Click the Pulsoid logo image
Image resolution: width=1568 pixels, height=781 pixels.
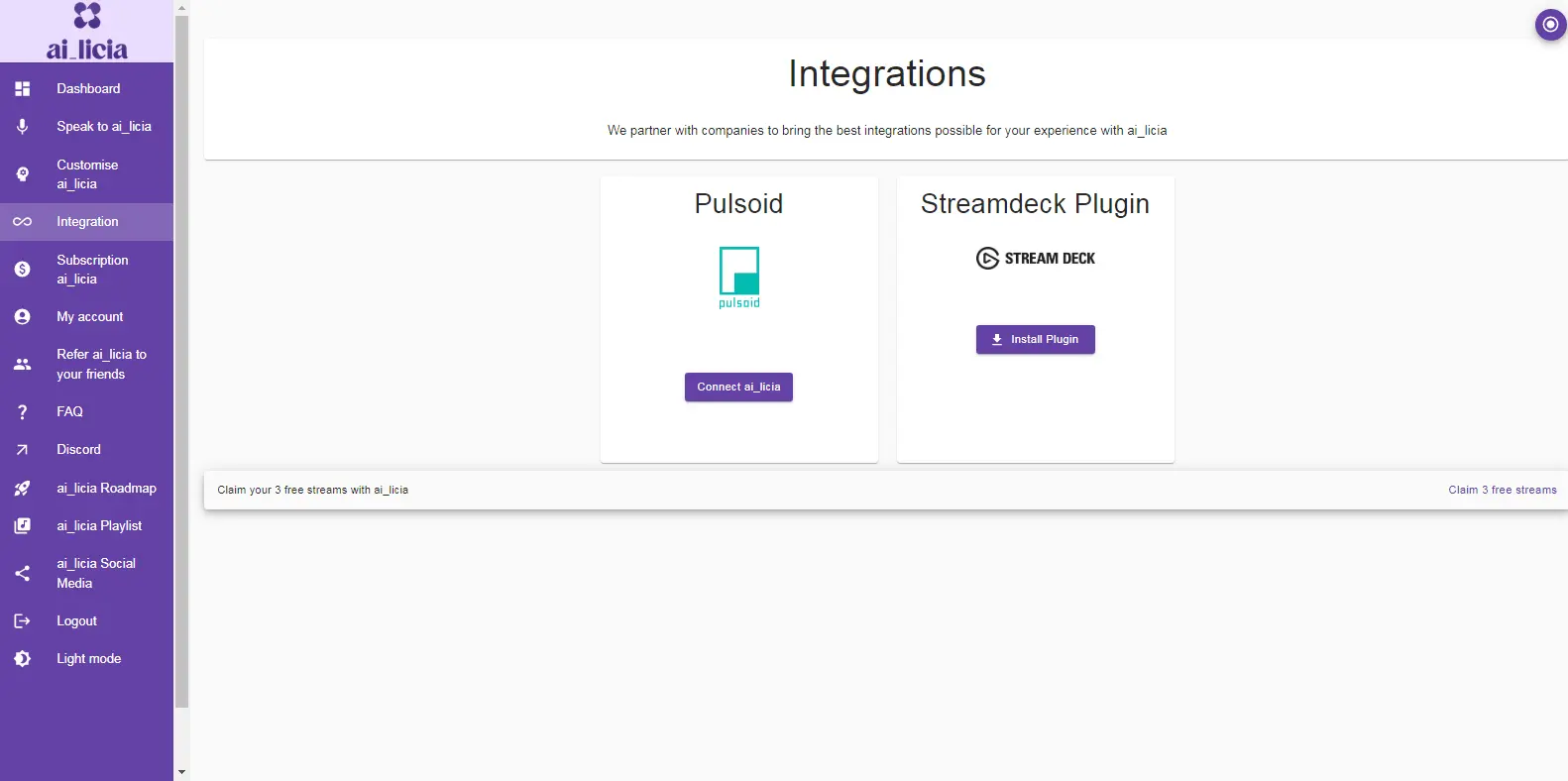739,278
